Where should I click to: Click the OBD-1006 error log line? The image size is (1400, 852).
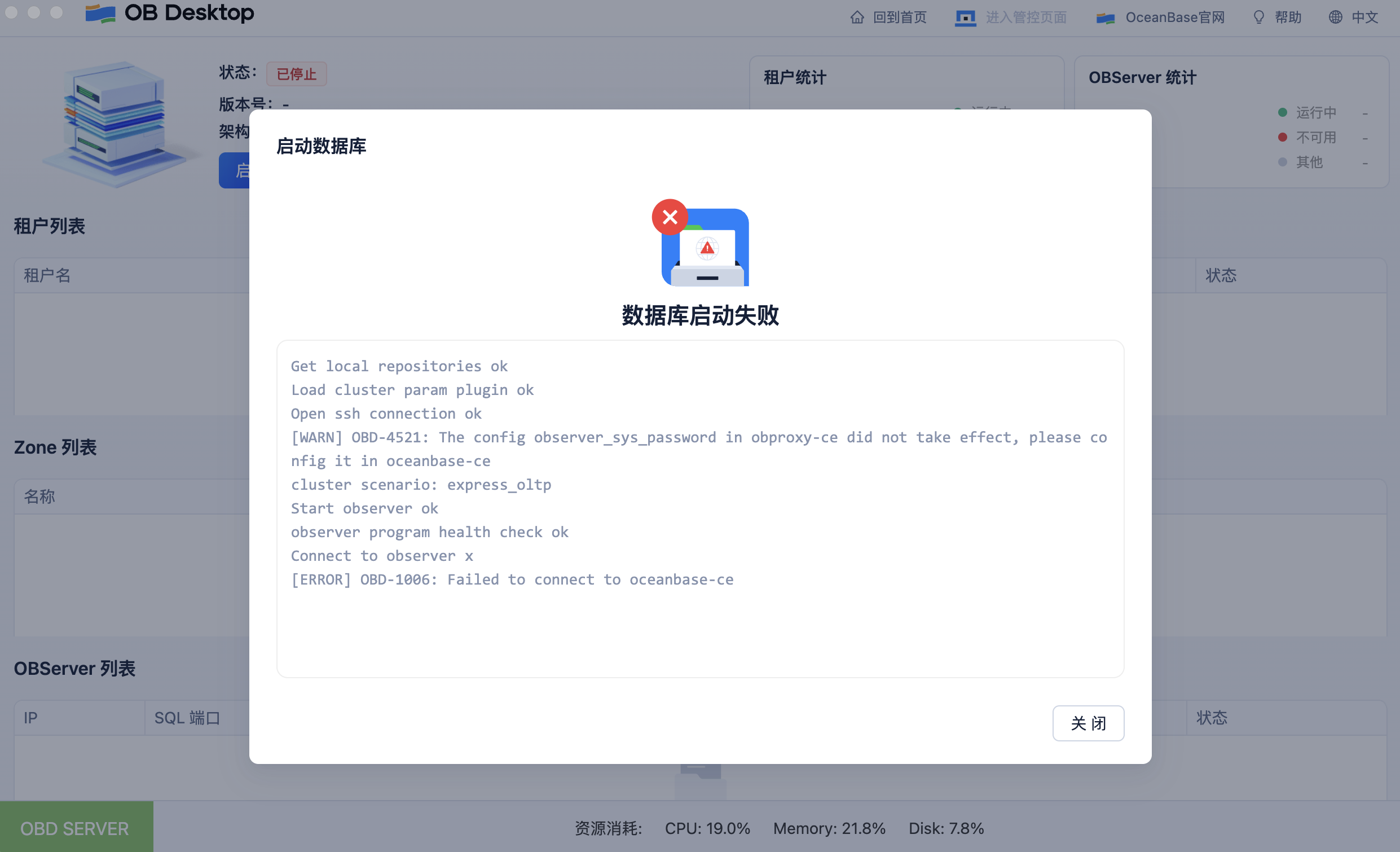coord(512,579)
